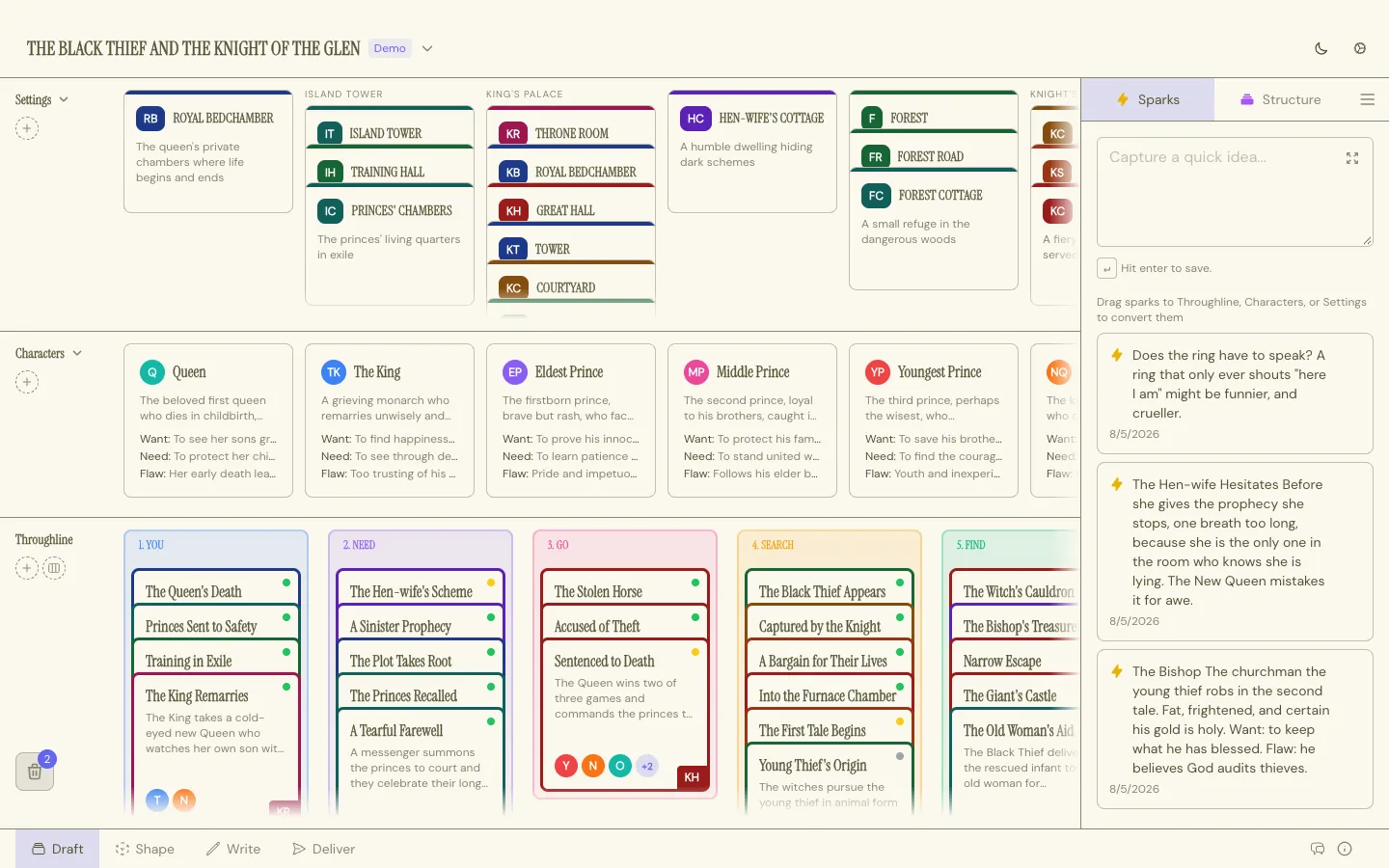Open the trash bin with 2 items
This screenshot has height=868, width=1389.
point(35,772)
